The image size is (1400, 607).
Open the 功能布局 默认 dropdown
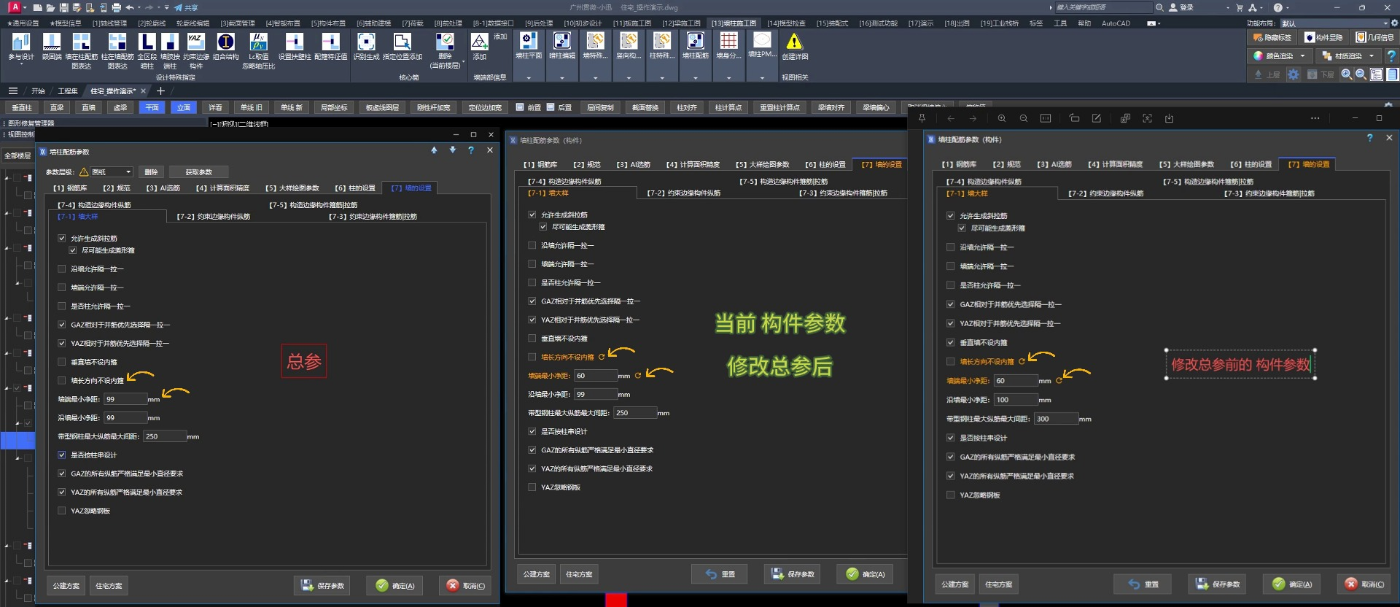coord(1337,22)
